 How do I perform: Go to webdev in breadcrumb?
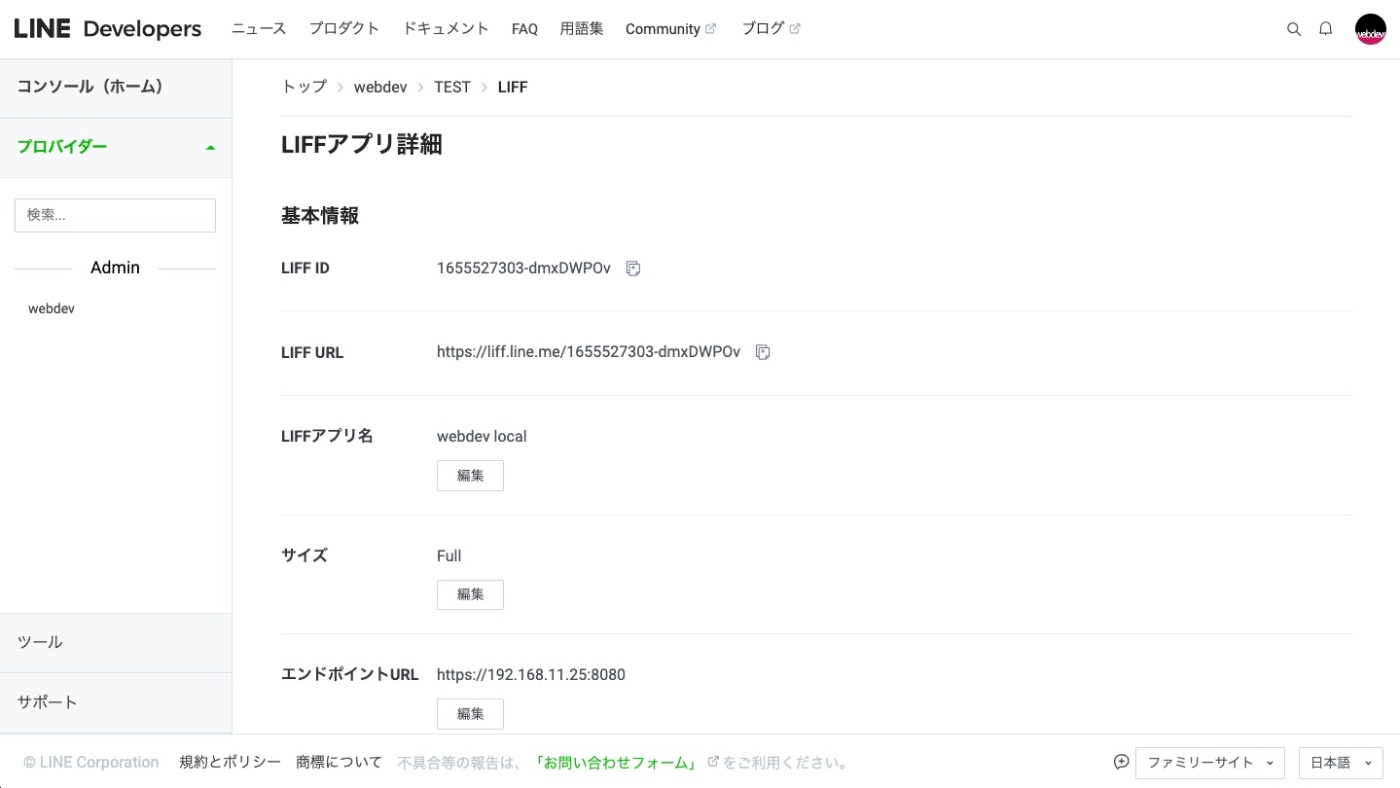(380, 87)
